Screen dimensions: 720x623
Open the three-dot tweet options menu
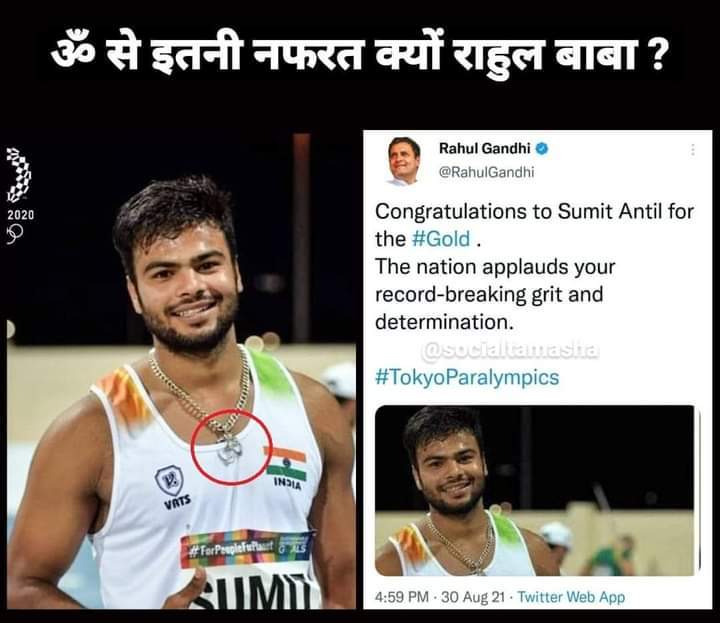click(x=692, y=150)
